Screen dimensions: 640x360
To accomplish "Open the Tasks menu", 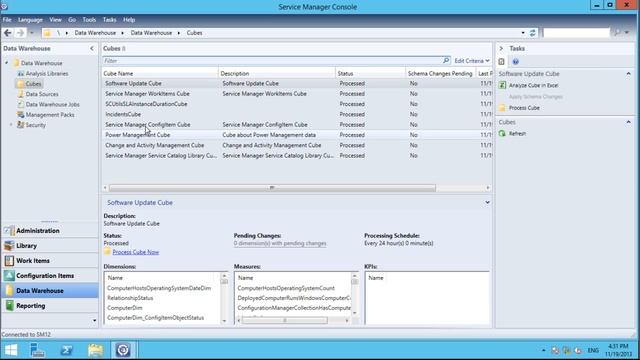I will click(109, 20).
